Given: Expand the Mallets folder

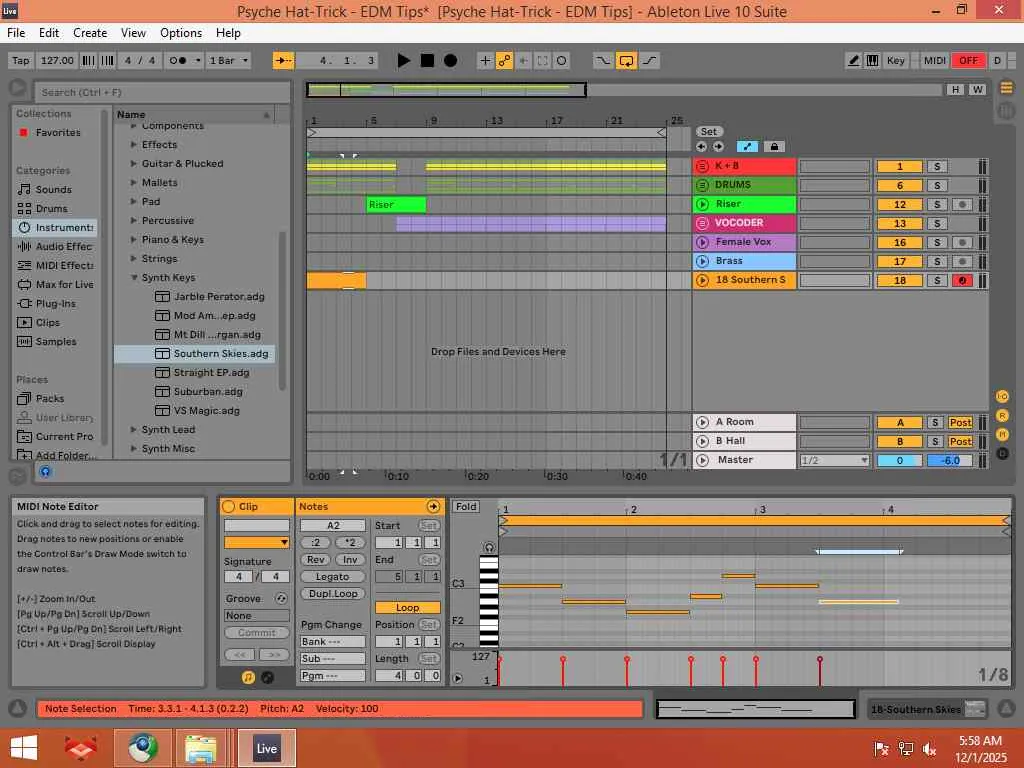Looking at the screenshot, I should click(134, 182).
